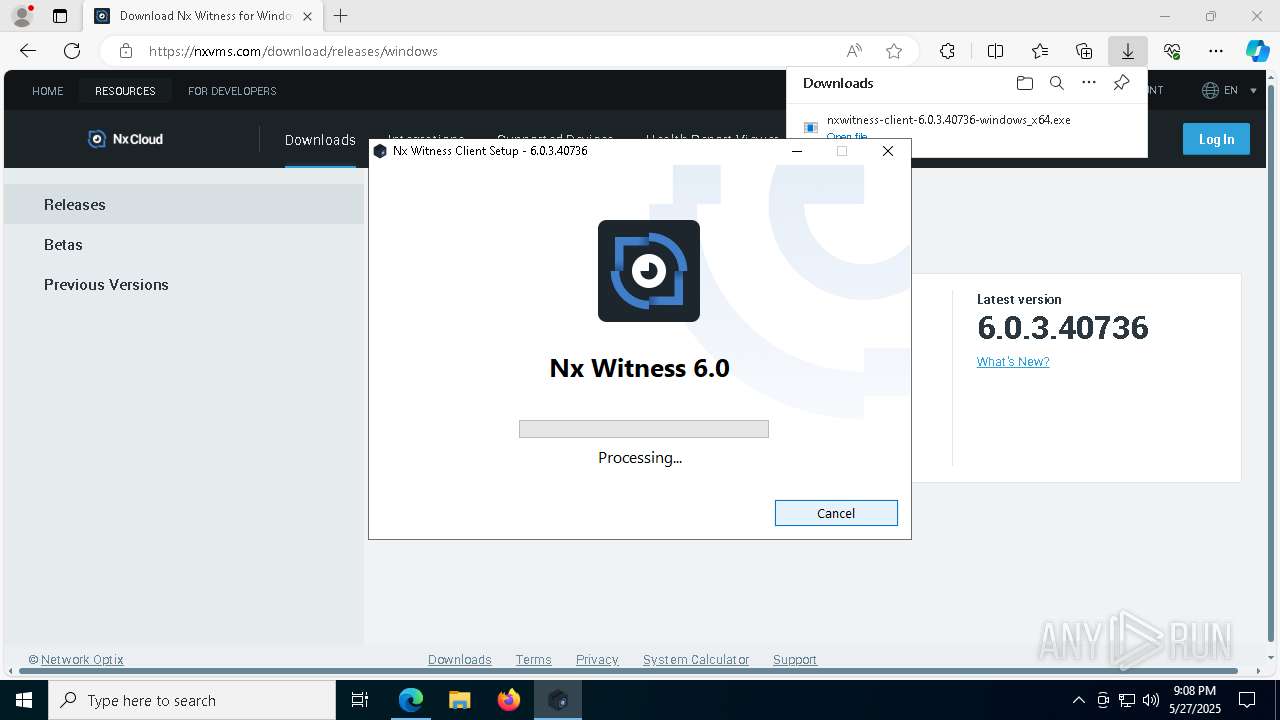1280x720 pixels.
Task: Refresh the page
Action: pyautogui.click(x=72, y=51)
